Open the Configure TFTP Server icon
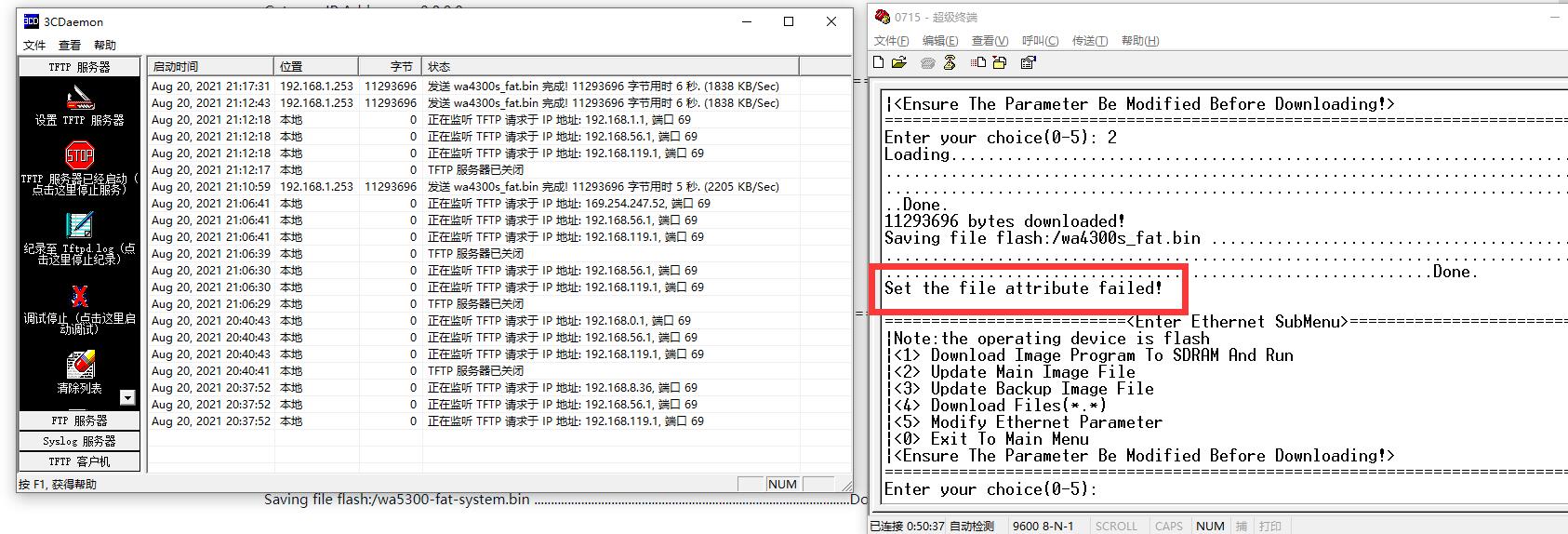 (x=80, y=97)
